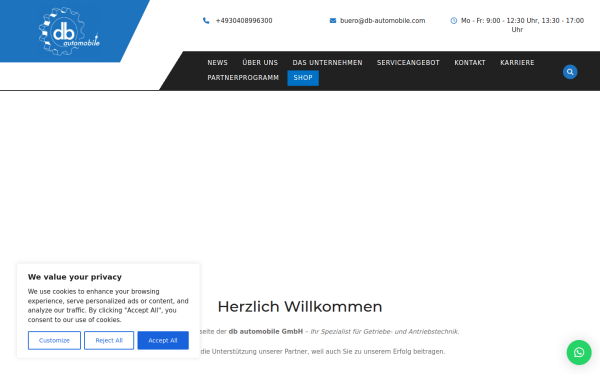This screenshot has height=375, width=600.
Task: Open the WhatsApp chat button
Action: pos(579,352)
